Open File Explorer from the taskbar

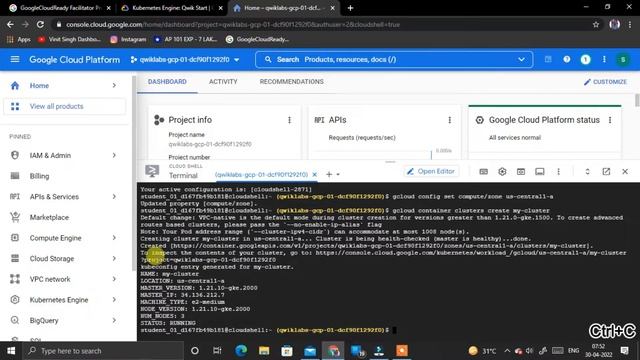[264, 351]
